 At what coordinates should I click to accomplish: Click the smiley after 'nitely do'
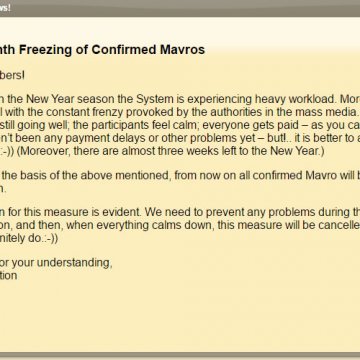(48, 238)
